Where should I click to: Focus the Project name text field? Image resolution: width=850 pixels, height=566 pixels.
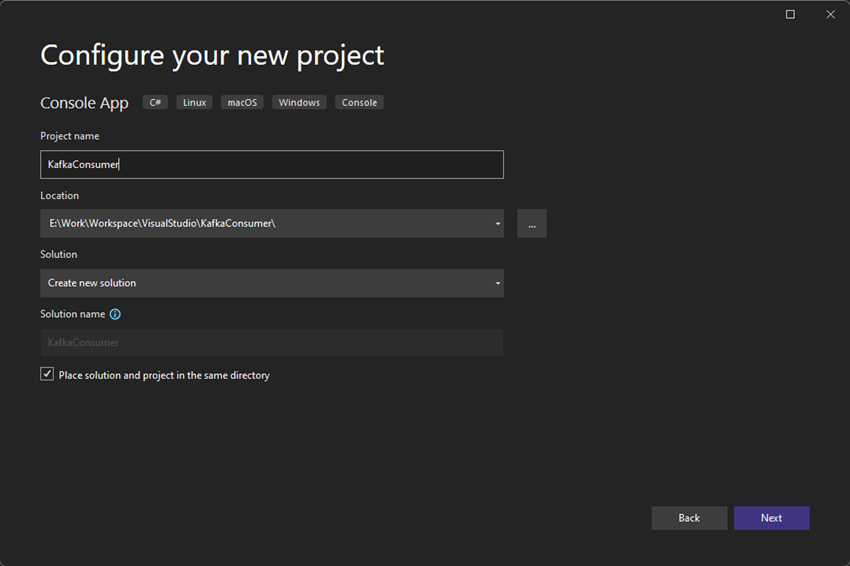pyautogui.click(x=272, y=164)
